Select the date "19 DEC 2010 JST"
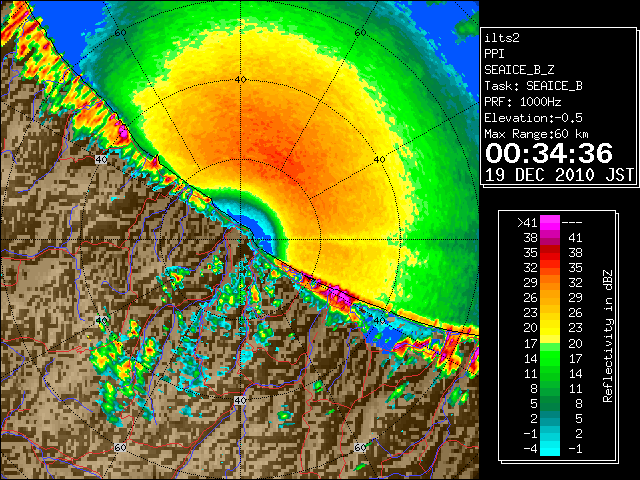The image size is (640, 480). tap(559, 175)
